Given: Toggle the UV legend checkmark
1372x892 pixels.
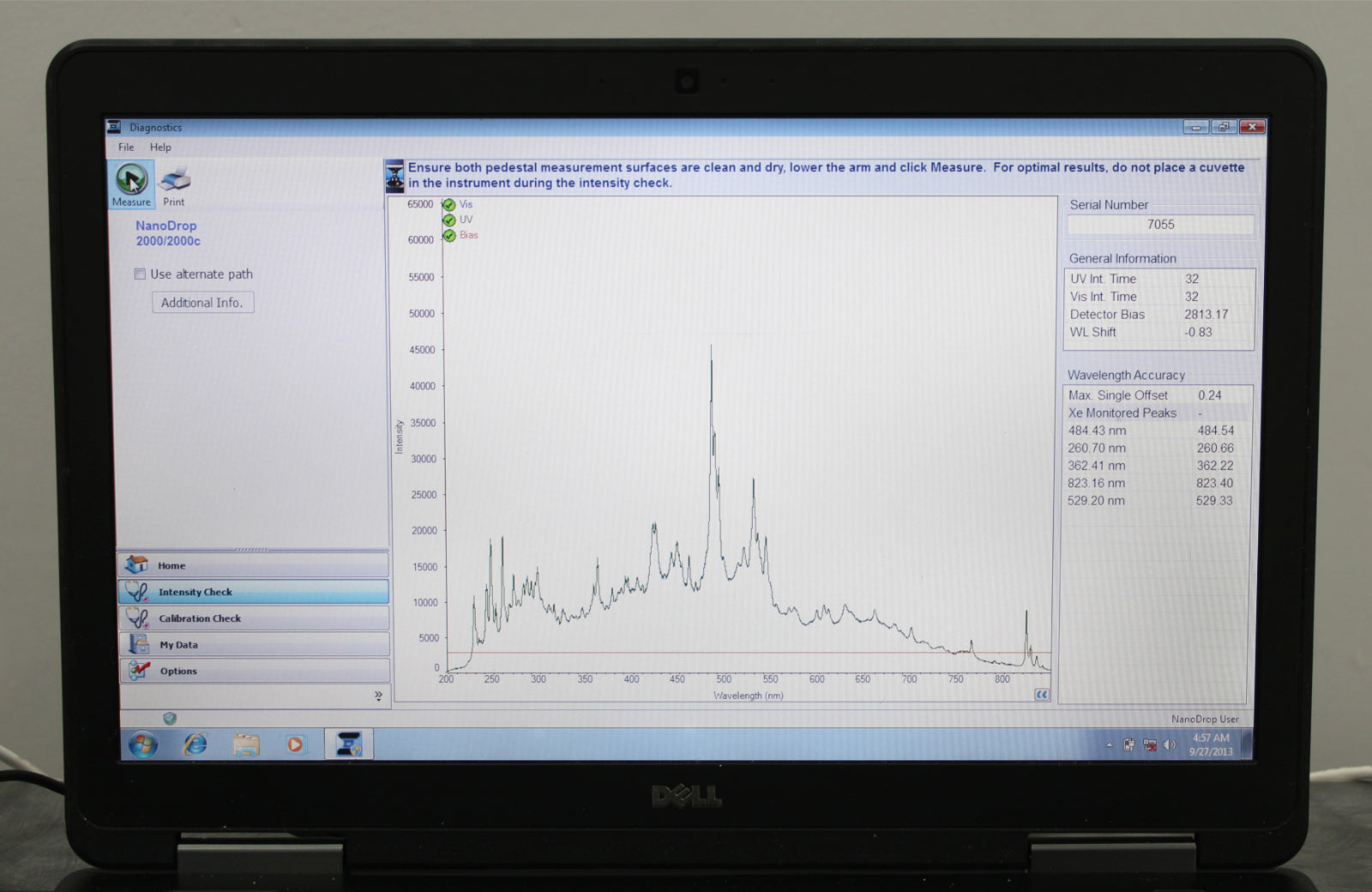Looking at the screenshot, I should click(448, 220).
